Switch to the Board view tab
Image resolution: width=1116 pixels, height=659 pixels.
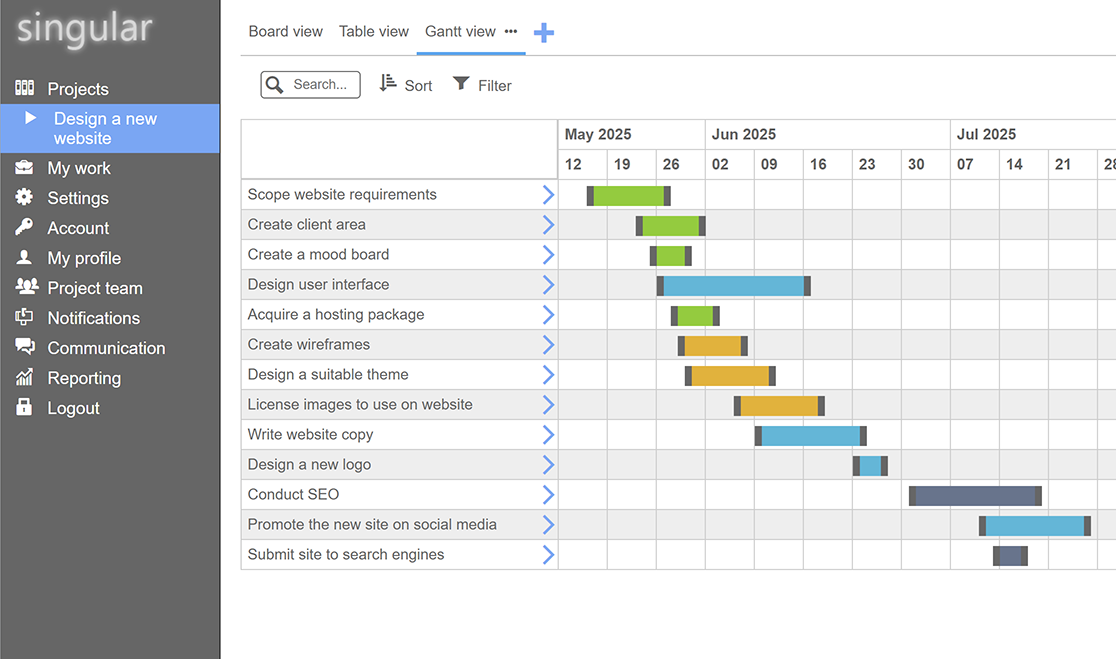point(285,31)
